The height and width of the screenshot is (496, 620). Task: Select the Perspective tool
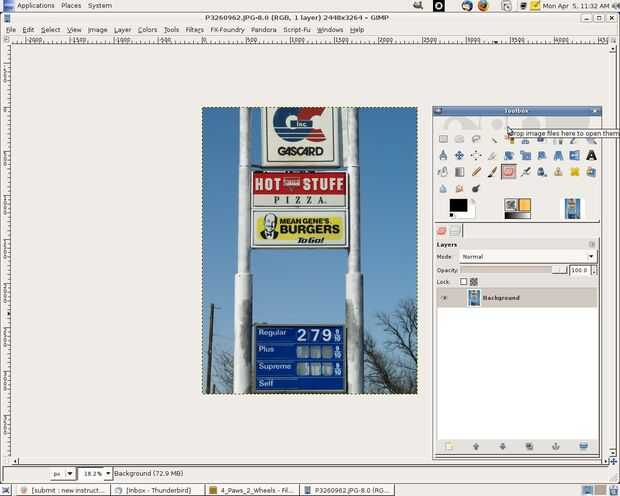558,155
